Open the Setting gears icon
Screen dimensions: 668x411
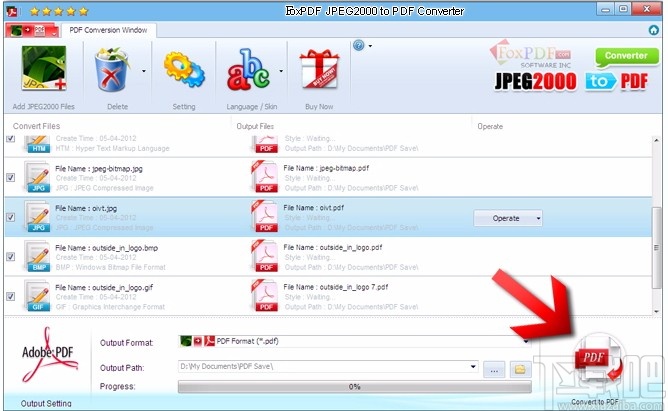pyautogui.click(x=184, y=70)
